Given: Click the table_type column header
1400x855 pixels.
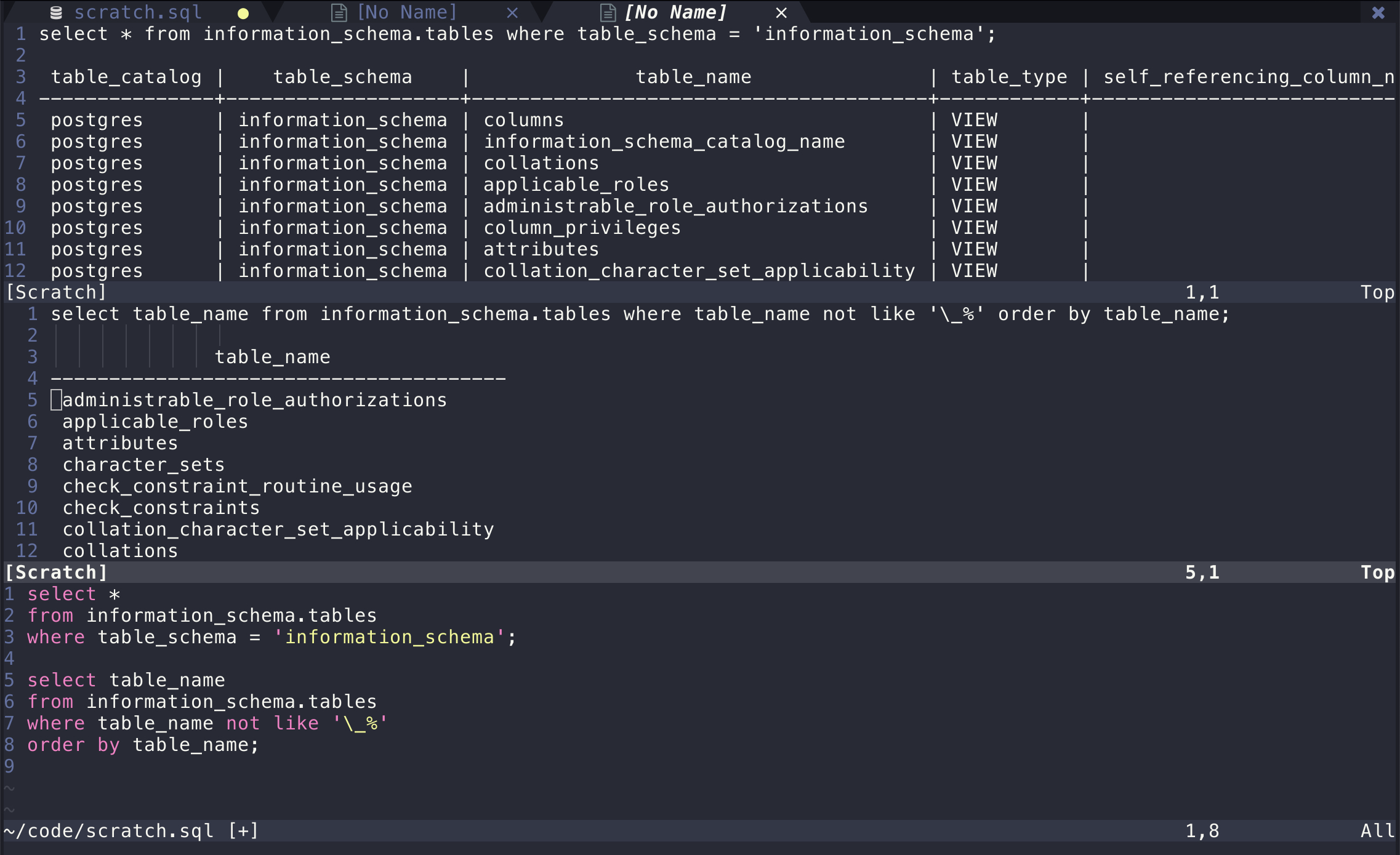Looking at the screenshot, I should coord(1009,77).
